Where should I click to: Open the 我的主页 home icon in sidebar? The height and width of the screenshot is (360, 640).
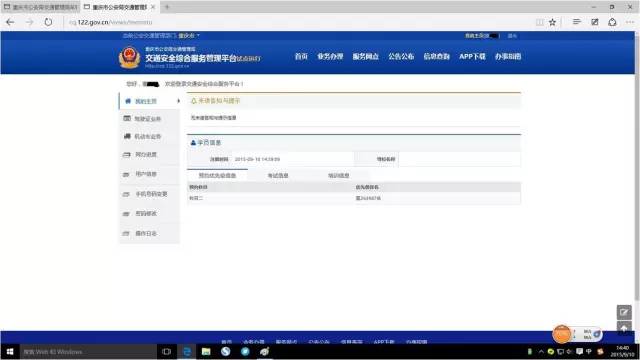pos(128,101)
